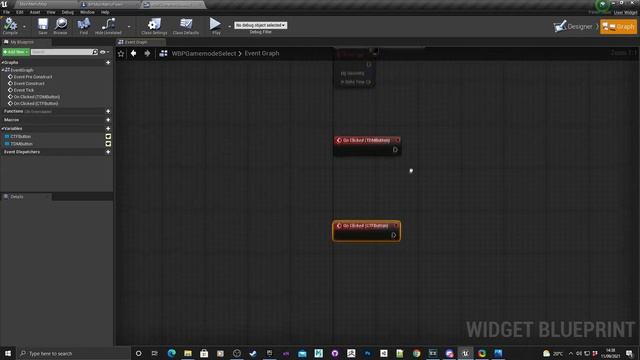The height and width of the screenshot is (360, 640).
Task: Click the bookmark star in the graph bar
Action: [x=121, y=53]
